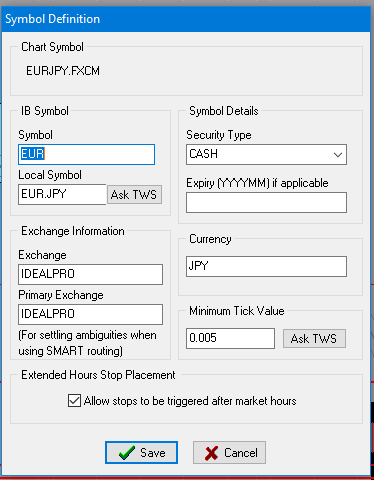Focus the IB Symbol field containing EUR
Screen dimensions: 374x480
point(86,154)
